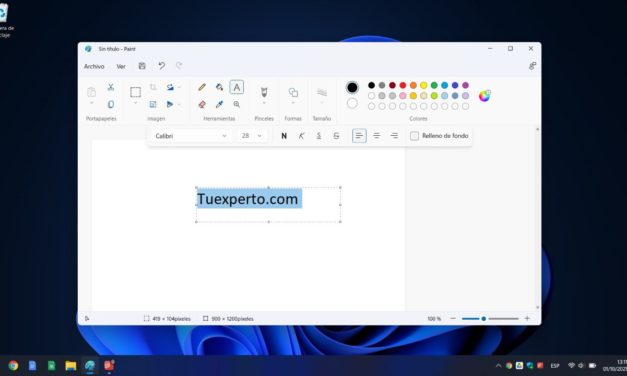Click the Flip image icon
The width and height of the screenshot is (627, 376).
coord(170,104)
